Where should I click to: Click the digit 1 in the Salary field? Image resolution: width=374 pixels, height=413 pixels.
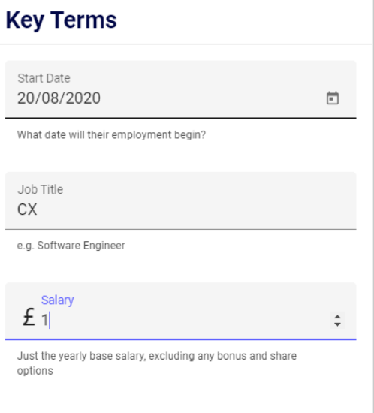pyautogui.click(x=44, y=321)
